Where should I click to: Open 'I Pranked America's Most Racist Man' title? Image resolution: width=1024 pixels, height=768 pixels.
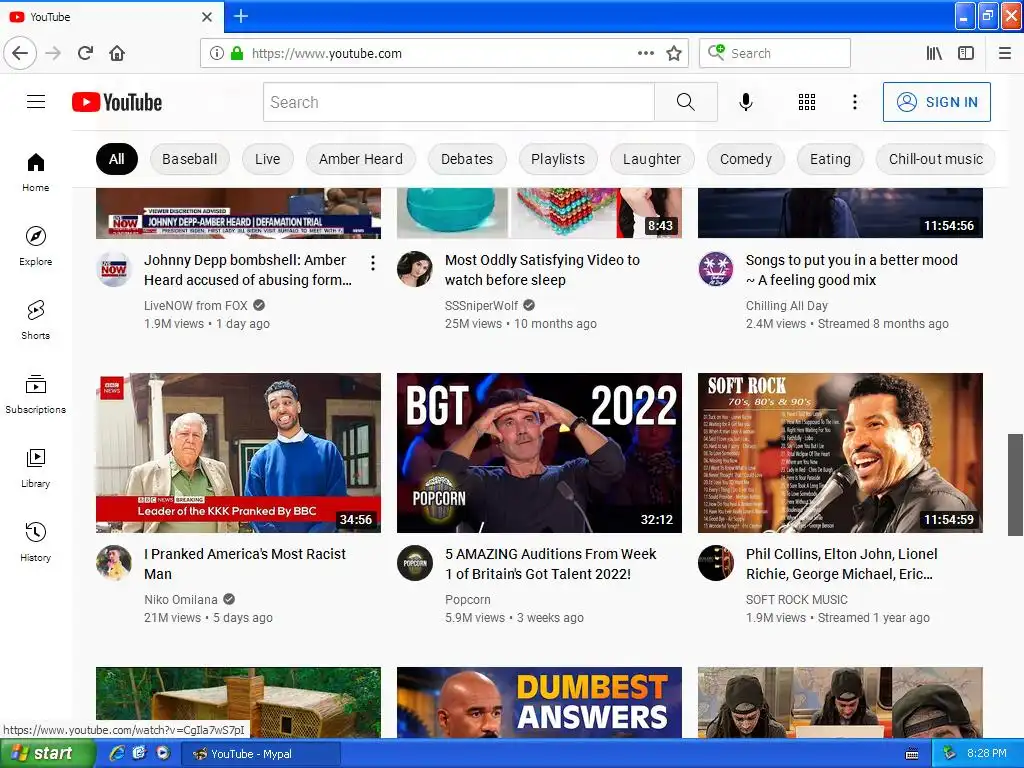[245, 564]
